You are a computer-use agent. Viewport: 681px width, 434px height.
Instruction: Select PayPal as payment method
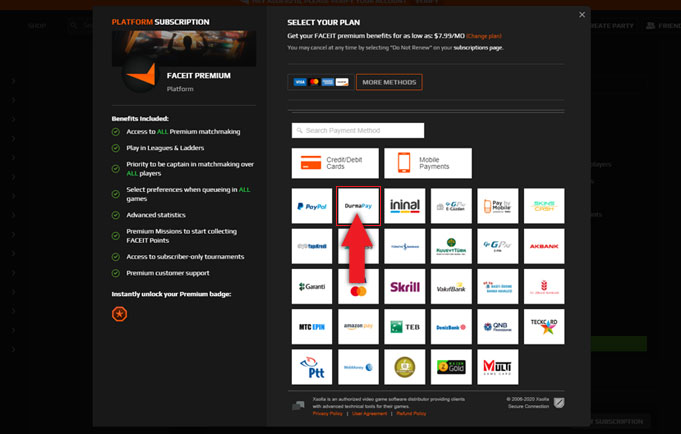[311, 206]
